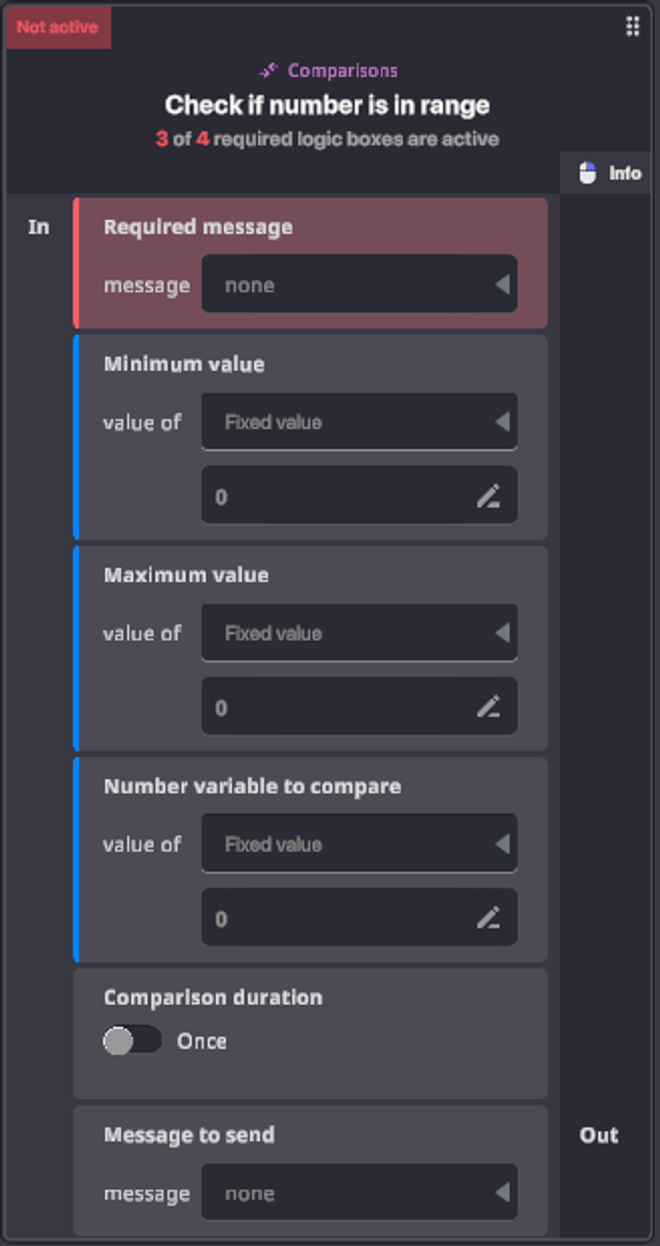Open the Message to send dropdown
Image resolution: width=660 pixels, height=1246 pixels.
(x=359, y=1193)
